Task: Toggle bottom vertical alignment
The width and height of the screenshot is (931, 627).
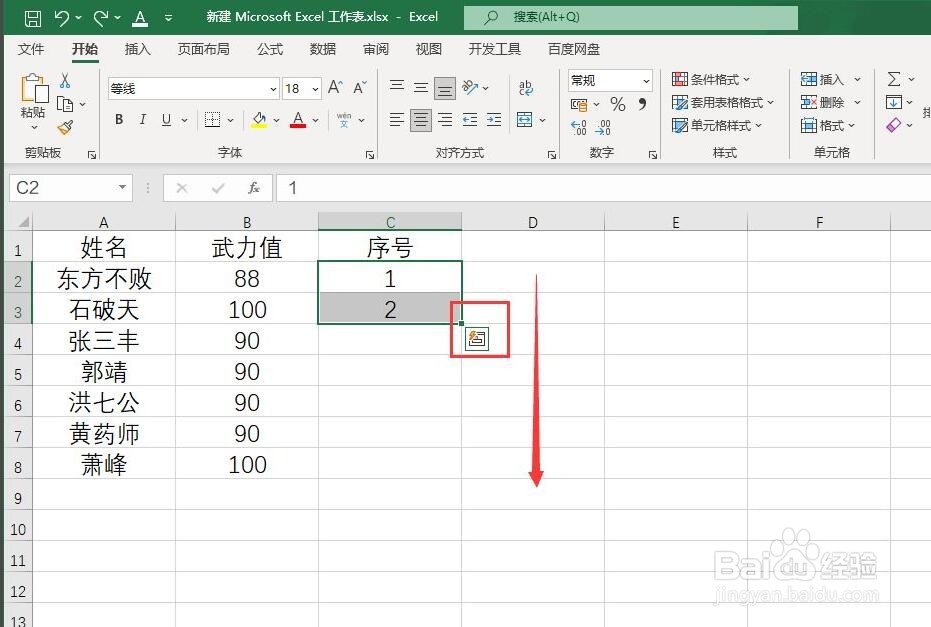Action: pos(445,88)
